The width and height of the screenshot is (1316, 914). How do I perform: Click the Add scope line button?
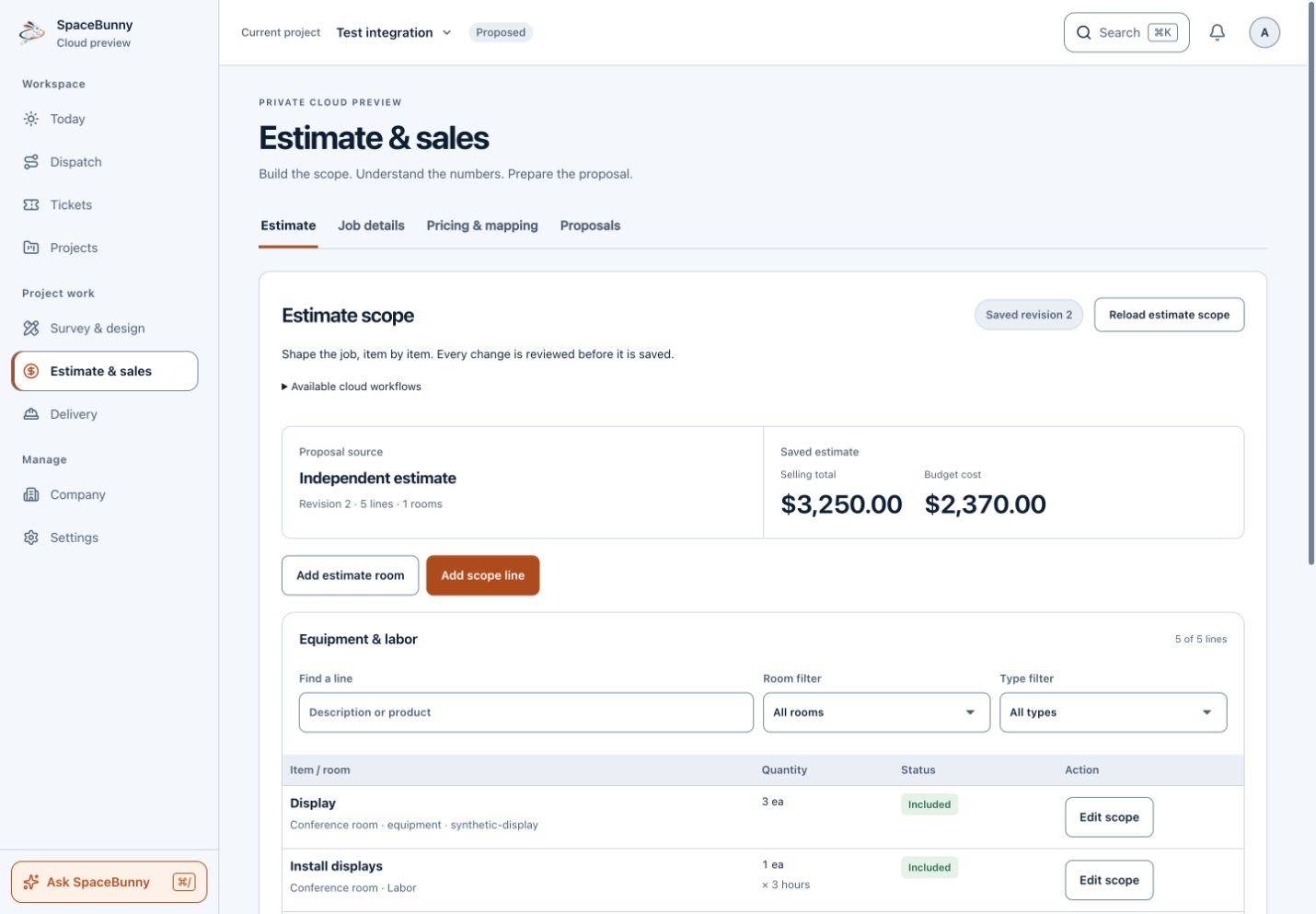(482, 575)
